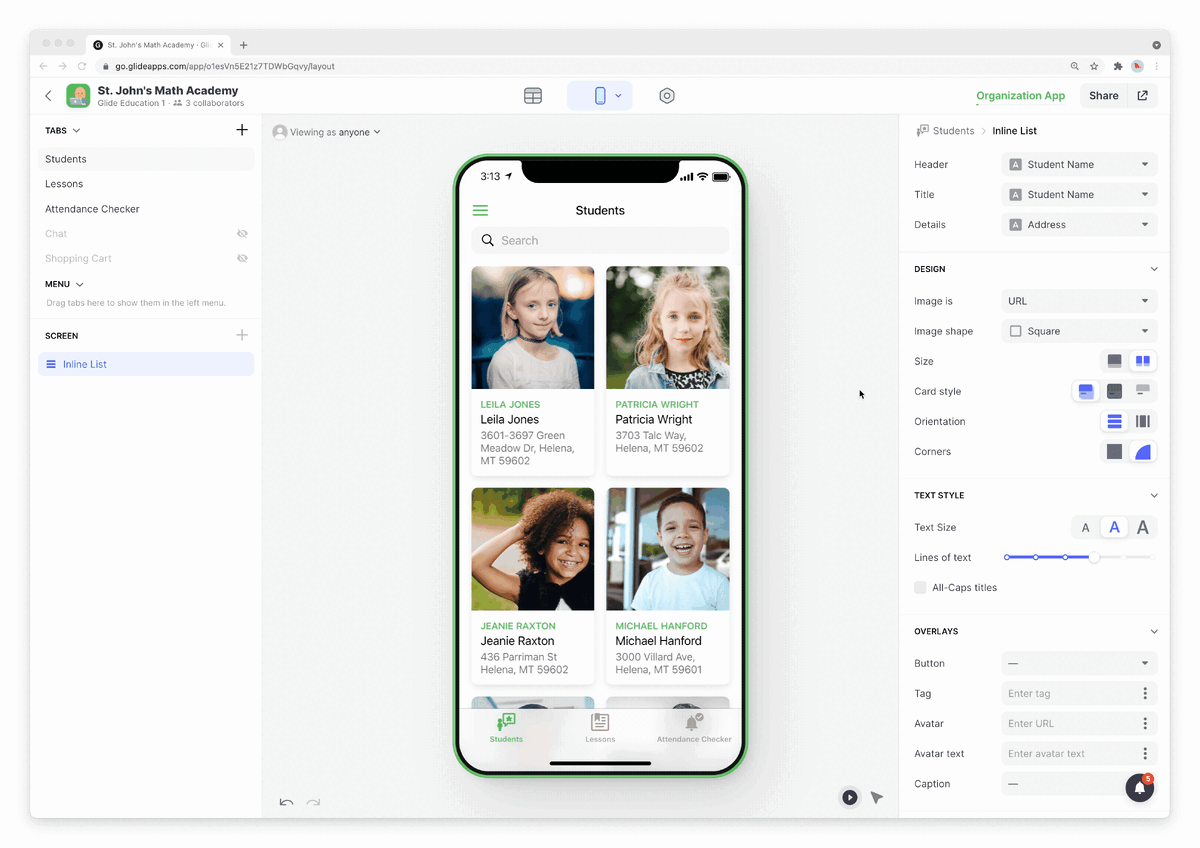Select medium Text Size A

(x=1114, y=527)
